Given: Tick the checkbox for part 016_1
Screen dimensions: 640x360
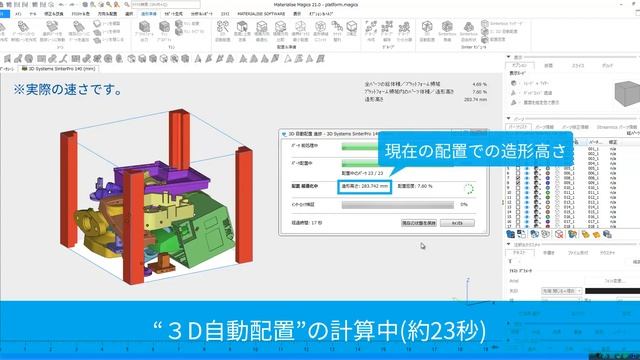Looking at the screenshot, I should pyautogui.click(x=518, y=217).
